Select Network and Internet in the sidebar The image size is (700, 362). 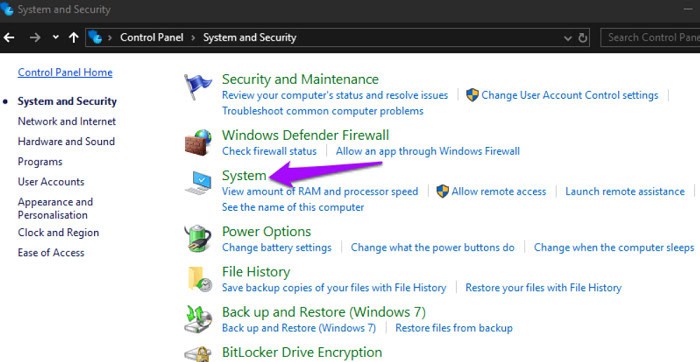click(x=67, y=121)
